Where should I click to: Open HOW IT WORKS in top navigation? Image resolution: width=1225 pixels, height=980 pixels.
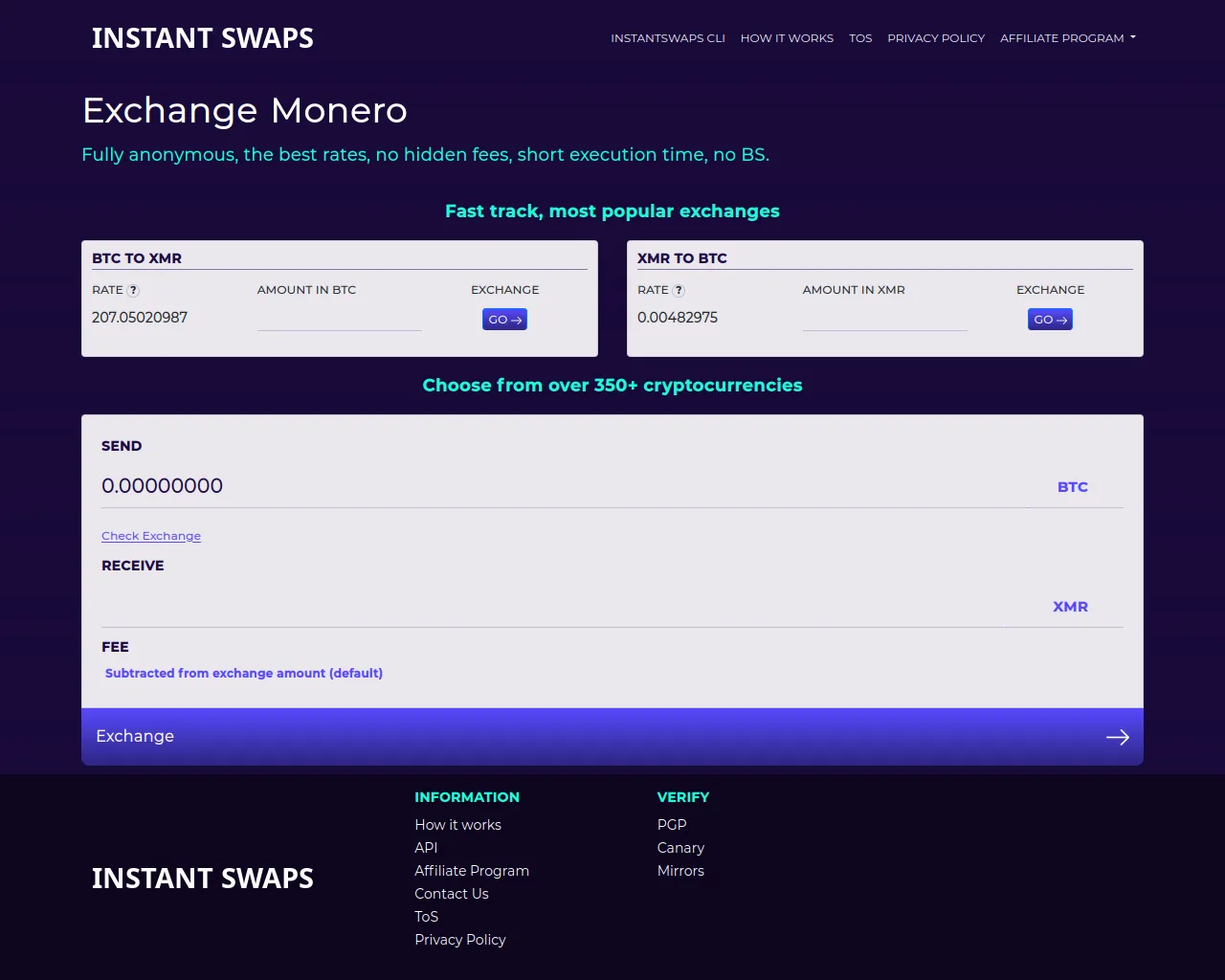tap(787, 38)
